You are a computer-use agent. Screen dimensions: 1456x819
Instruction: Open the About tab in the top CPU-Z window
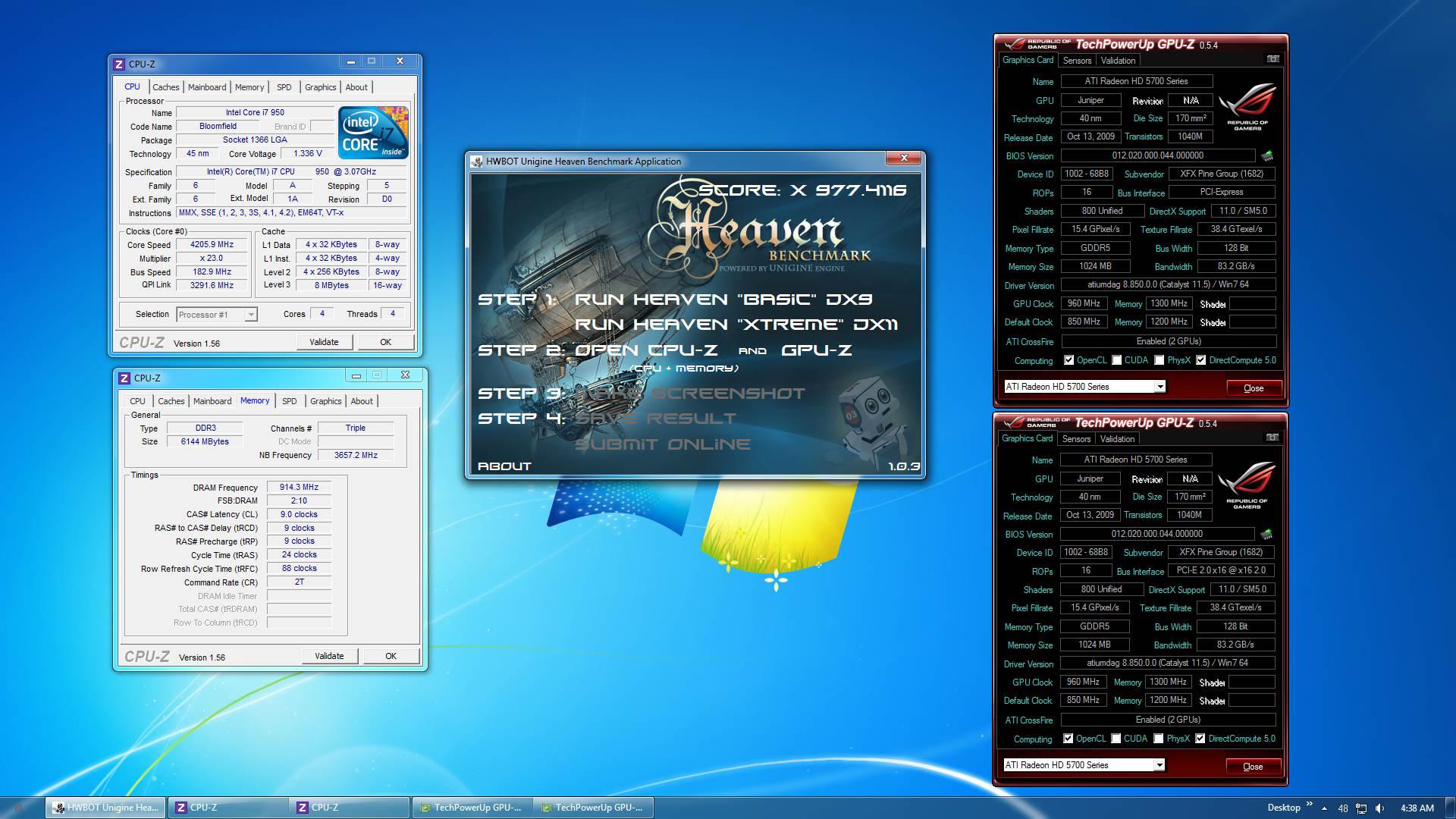click(x=356, y=87)
